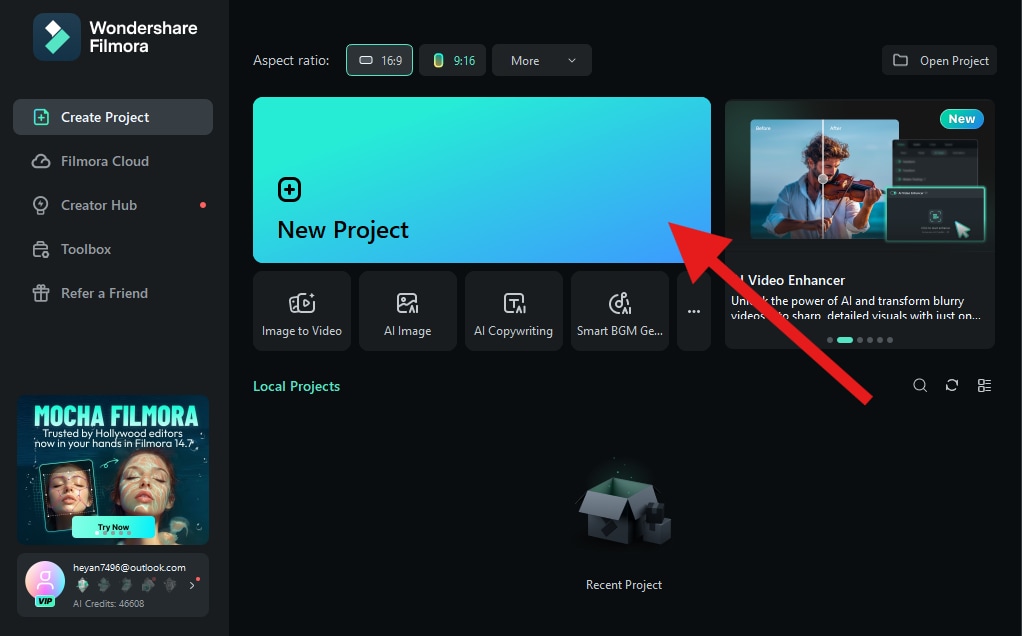Open an existing project via Open Project
This screenshot has height=636, width=1022.
pyautogui.click(x=939, y=61)
